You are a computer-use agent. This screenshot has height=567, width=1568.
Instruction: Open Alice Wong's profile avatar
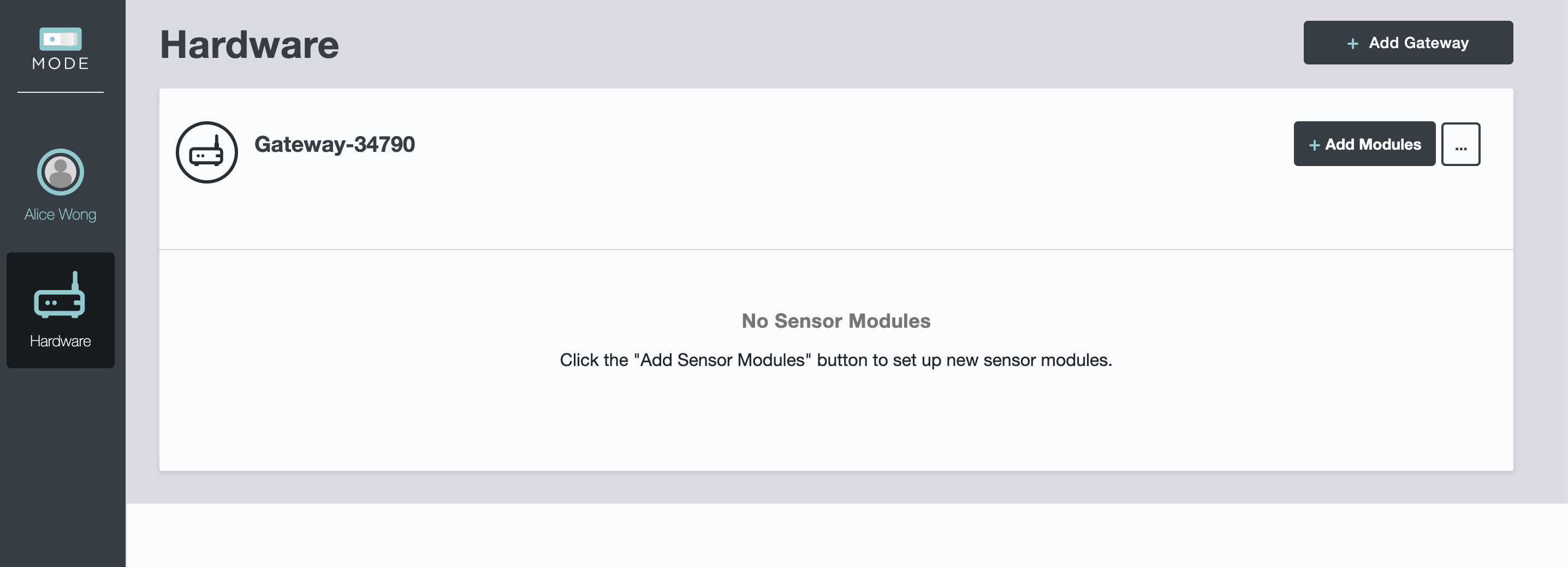click(x=60, y=173)
